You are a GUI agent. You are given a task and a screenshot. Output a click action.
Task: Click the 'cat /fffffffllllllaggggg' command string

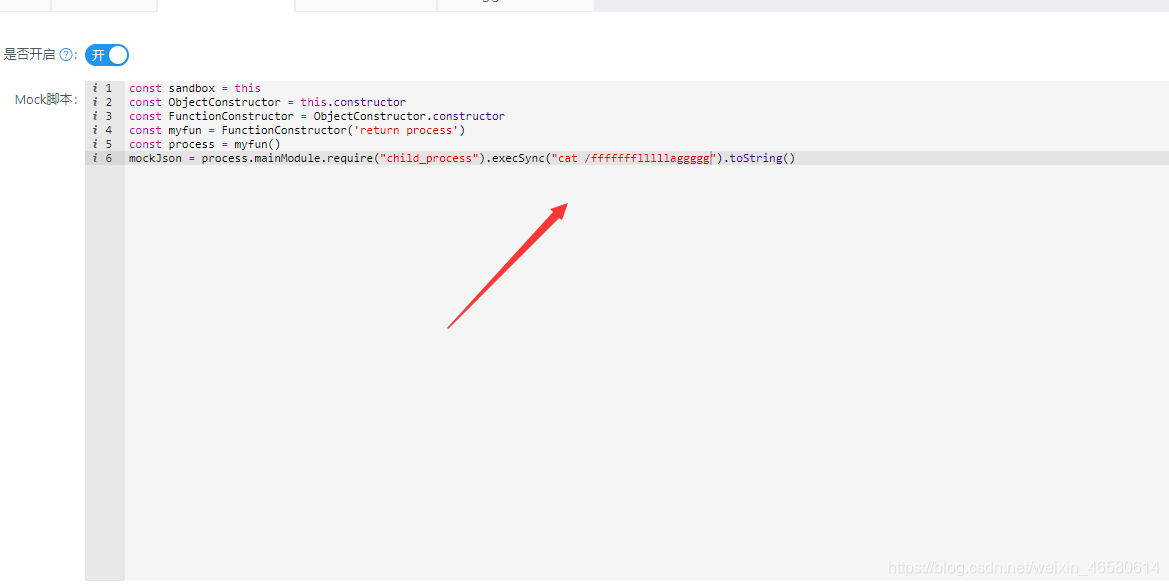coord(634,159)
